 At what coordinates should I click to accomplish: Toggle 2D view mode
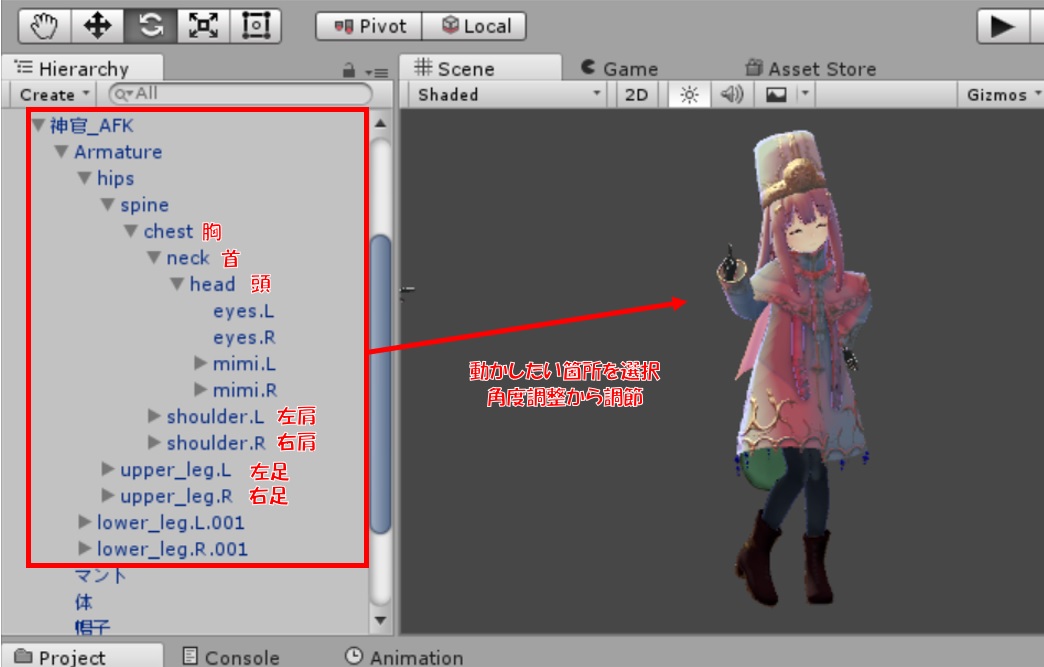click(636, 95)
